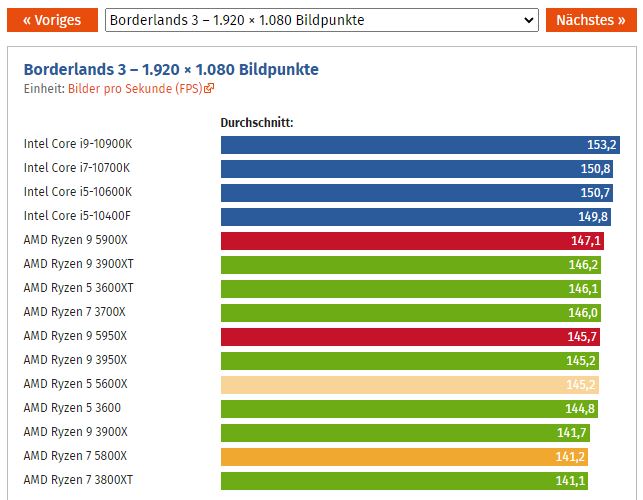643x500 pixels.
Task: Select the AMD Ryzen 7 5800X label
Action: (75, 456)
